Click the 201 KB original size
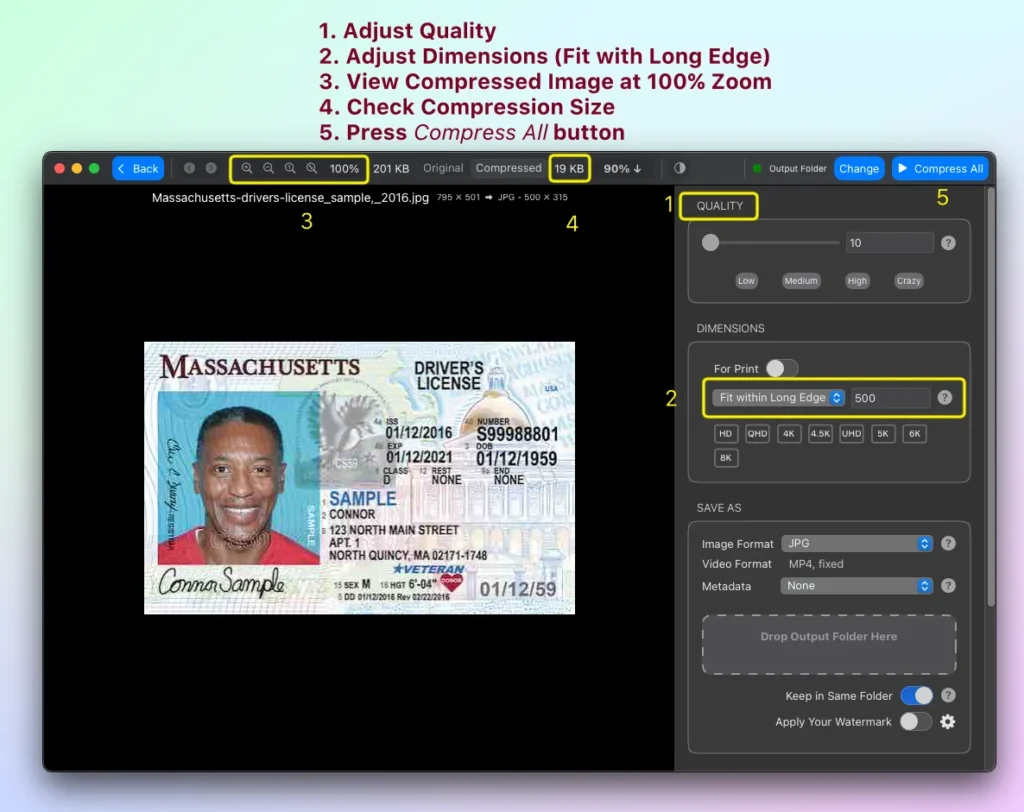 coord(391,169)
